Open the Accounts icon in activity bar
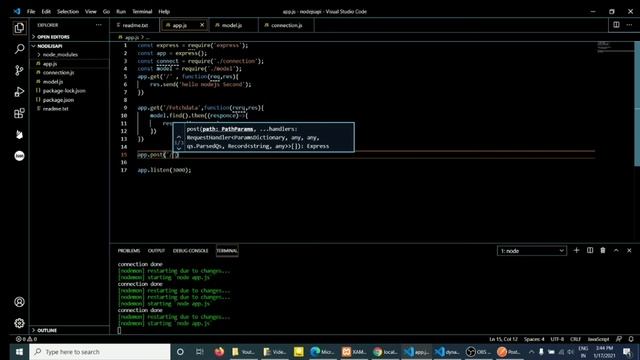This screenshot has width=640, height=360. point(19,302)
